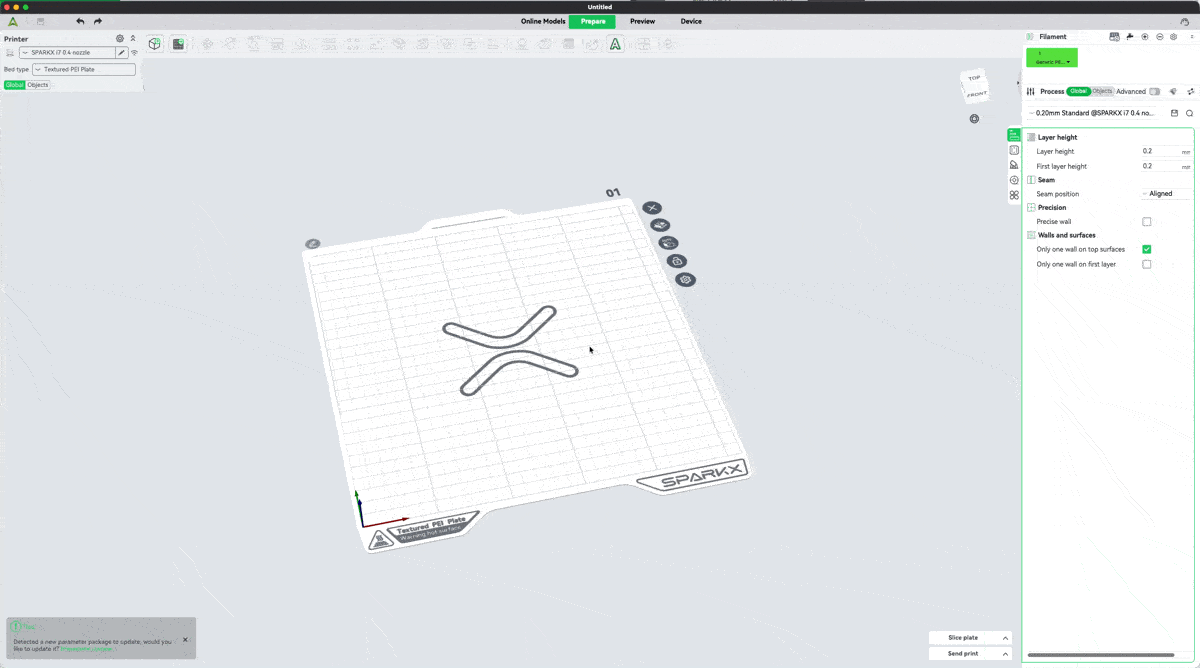Switch to the Preview tab
This screenshot has height=668, width=1200.
pyautogui.click(x=642, y=21)
